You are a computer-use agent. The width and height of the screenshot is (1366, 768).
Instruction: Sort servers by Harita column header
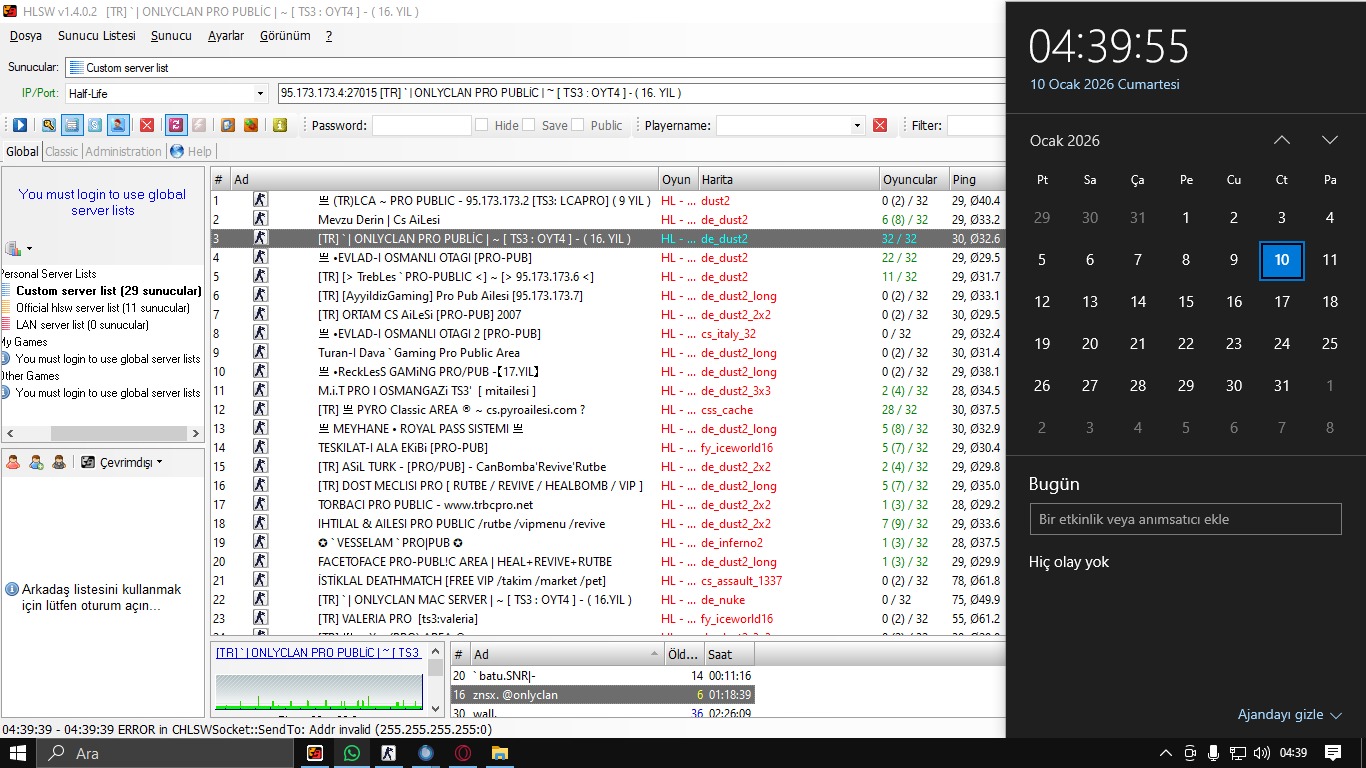pyautogui.click(x=788, y=179)
